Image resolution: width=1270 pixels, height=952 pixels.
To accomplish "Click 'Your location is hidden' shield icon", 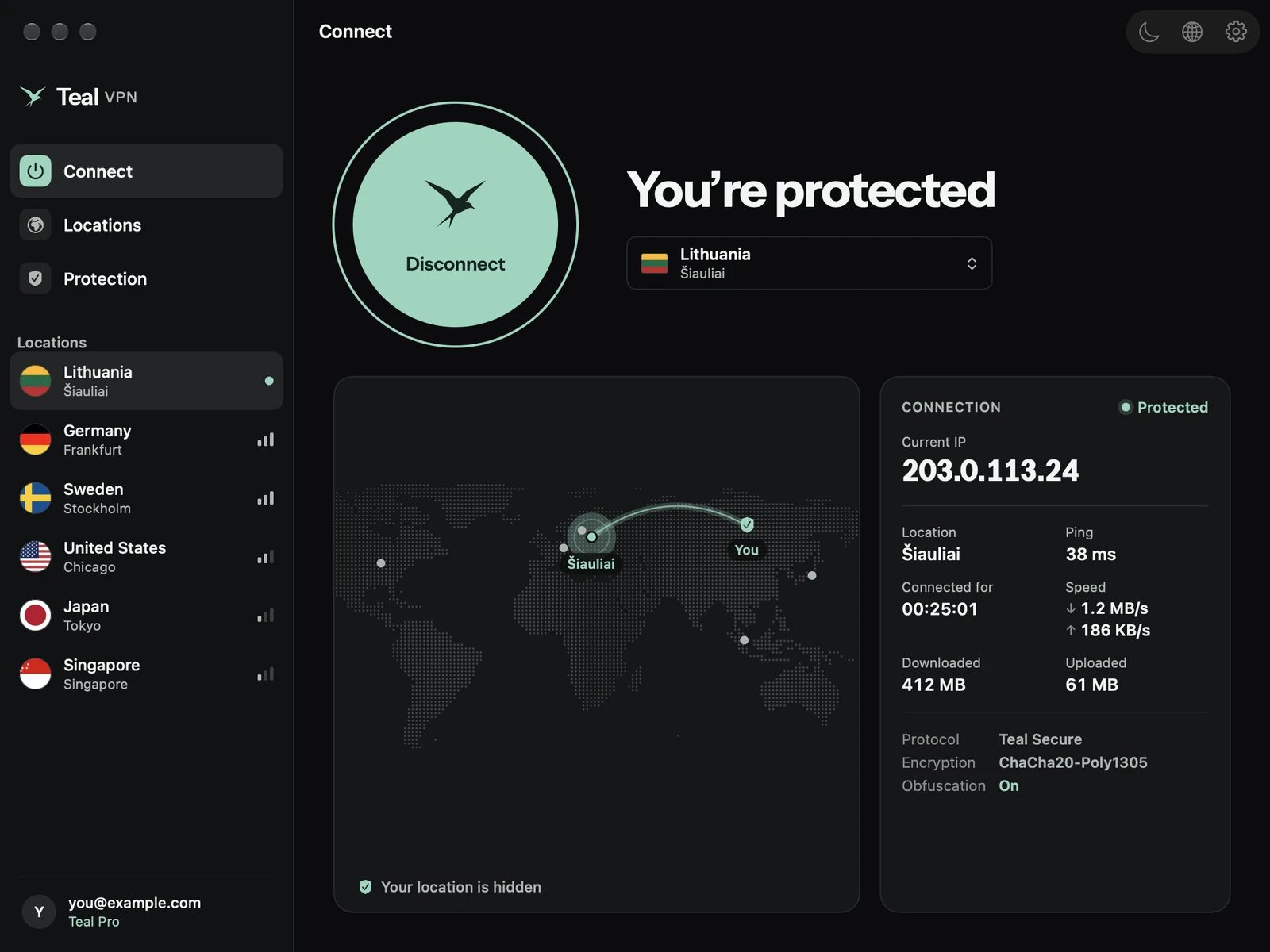I will point(365,887).
